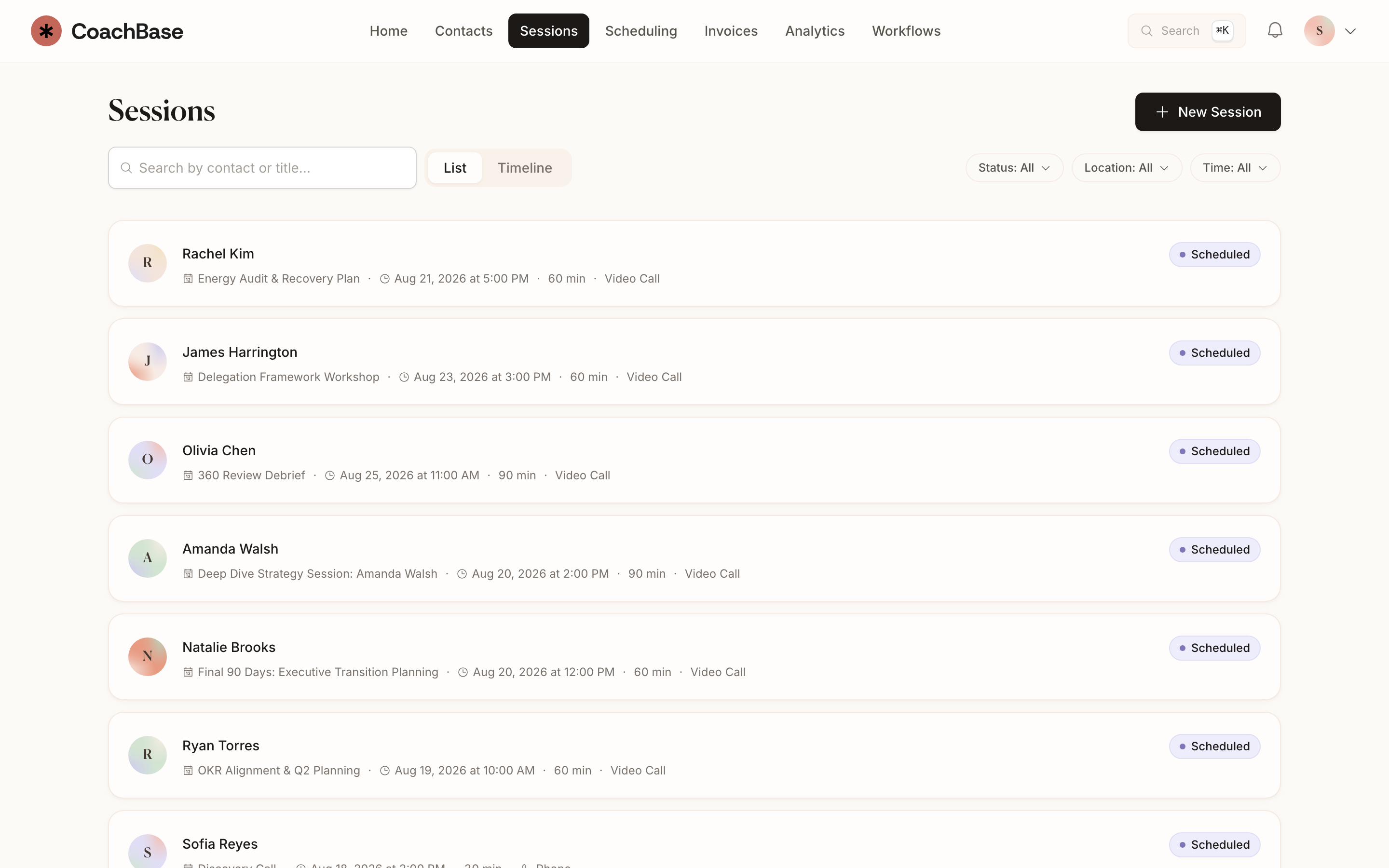Click calendar icon by OKR Alignment & Q2 Planning
This screenshot has height=868, width=1389.
pyautogui.click(x=188, y=771)
